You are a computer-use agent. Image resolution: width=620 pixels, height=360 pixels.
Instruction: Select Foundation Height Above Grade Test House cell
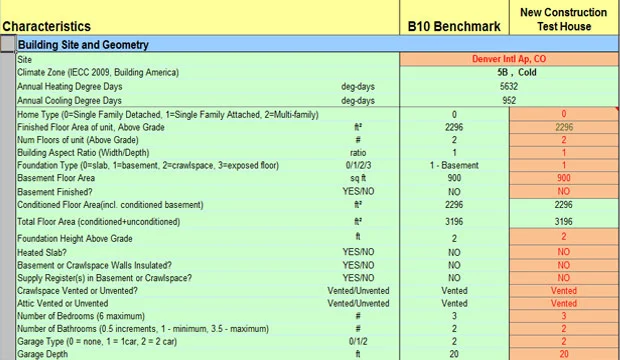(x=564, y=237)
